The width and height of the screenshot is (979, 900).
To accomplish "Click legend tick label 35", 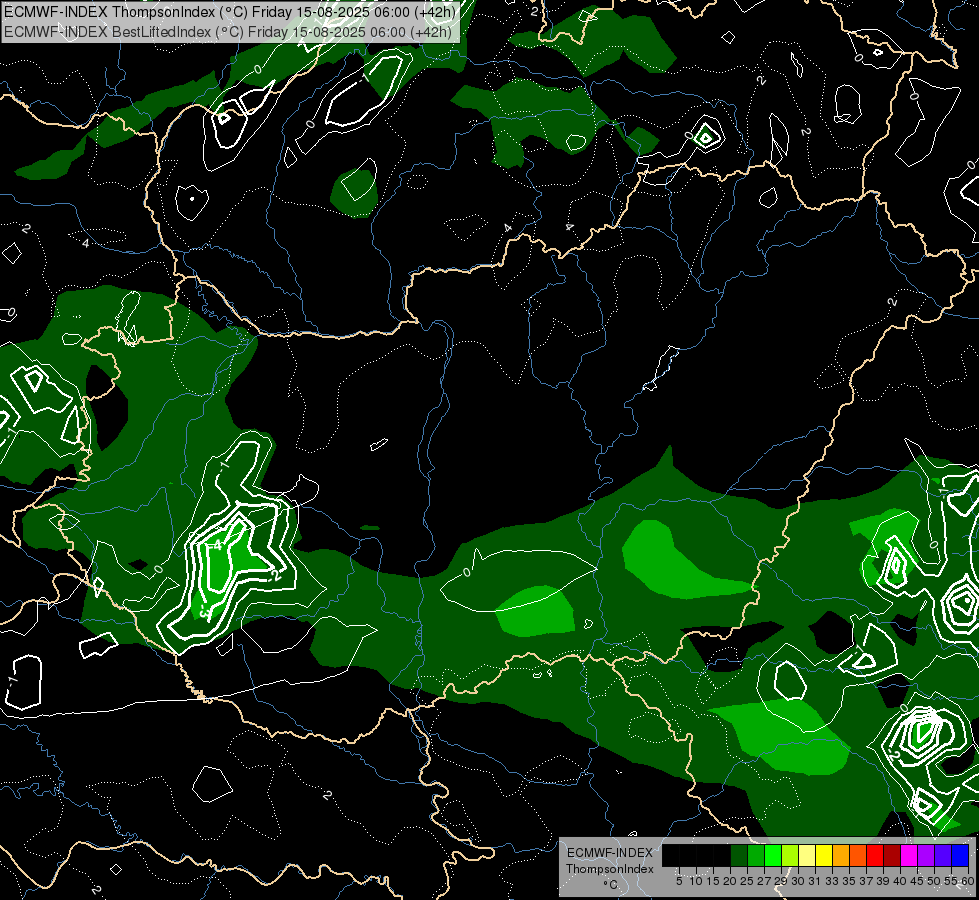I will (x=849, y=881).
